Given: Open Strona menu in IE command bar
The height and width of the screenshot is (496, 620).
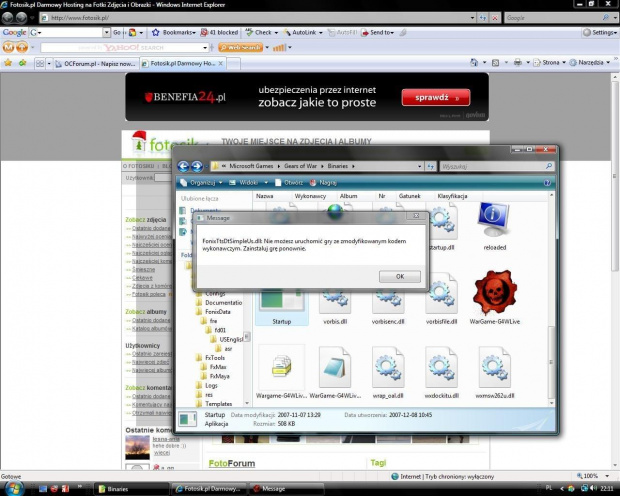Looking at the screenshot, I should pos(550,62).
